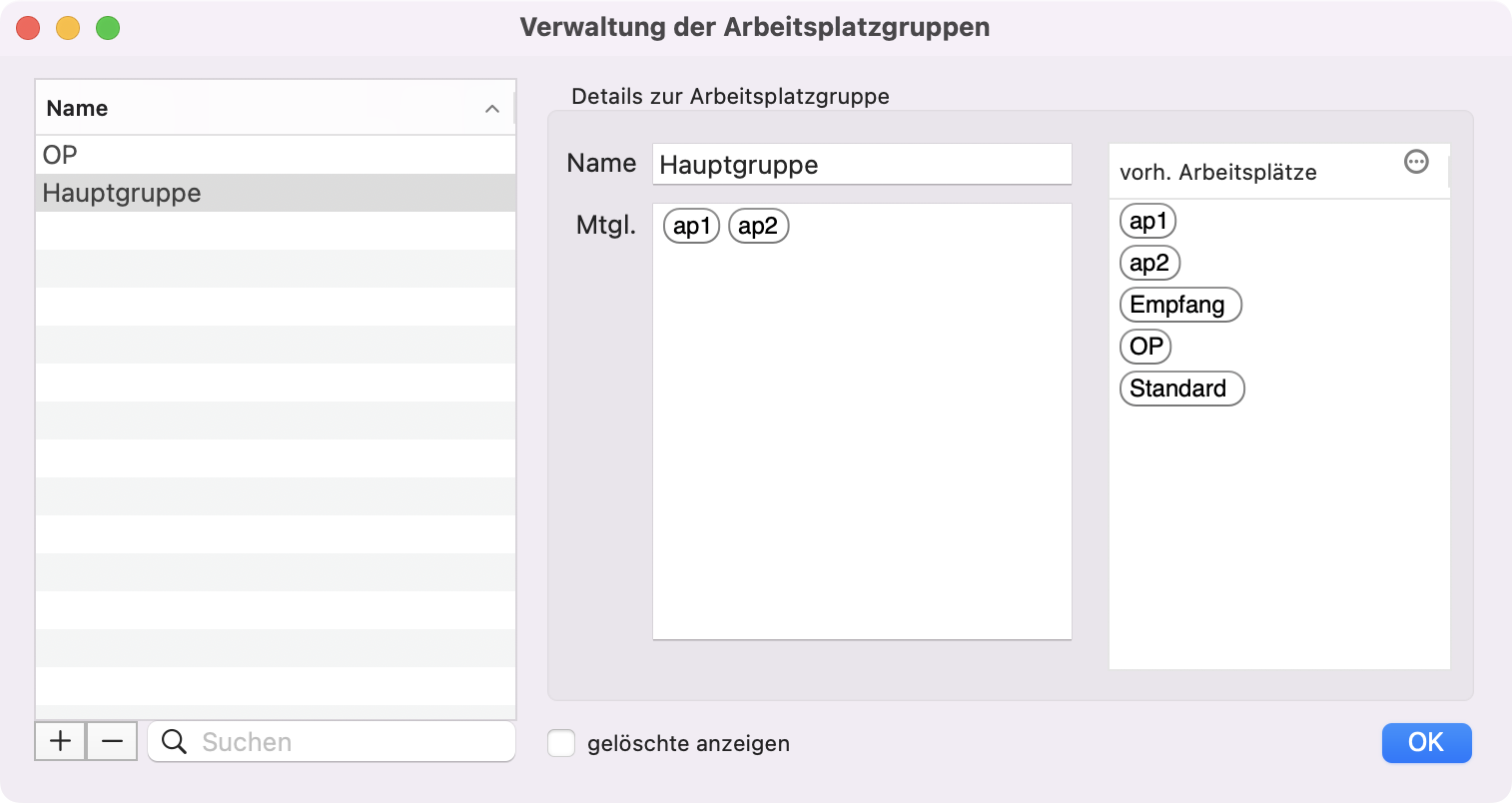Remove selected group with minus button
The image size is (1512, 803).
click(x=112, y=741)
